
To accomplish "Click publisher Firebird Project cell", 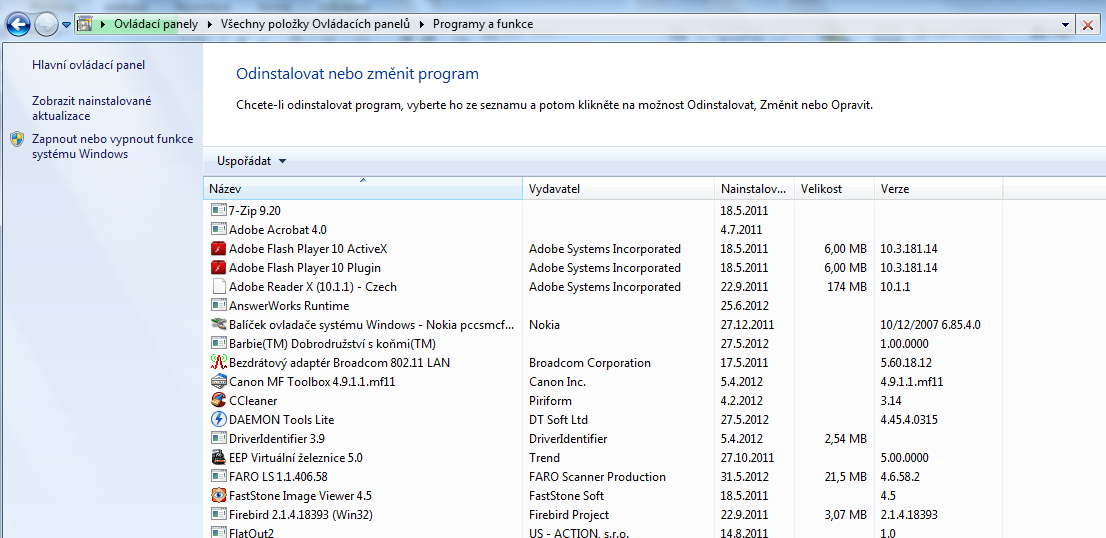I will pos(569,515).
